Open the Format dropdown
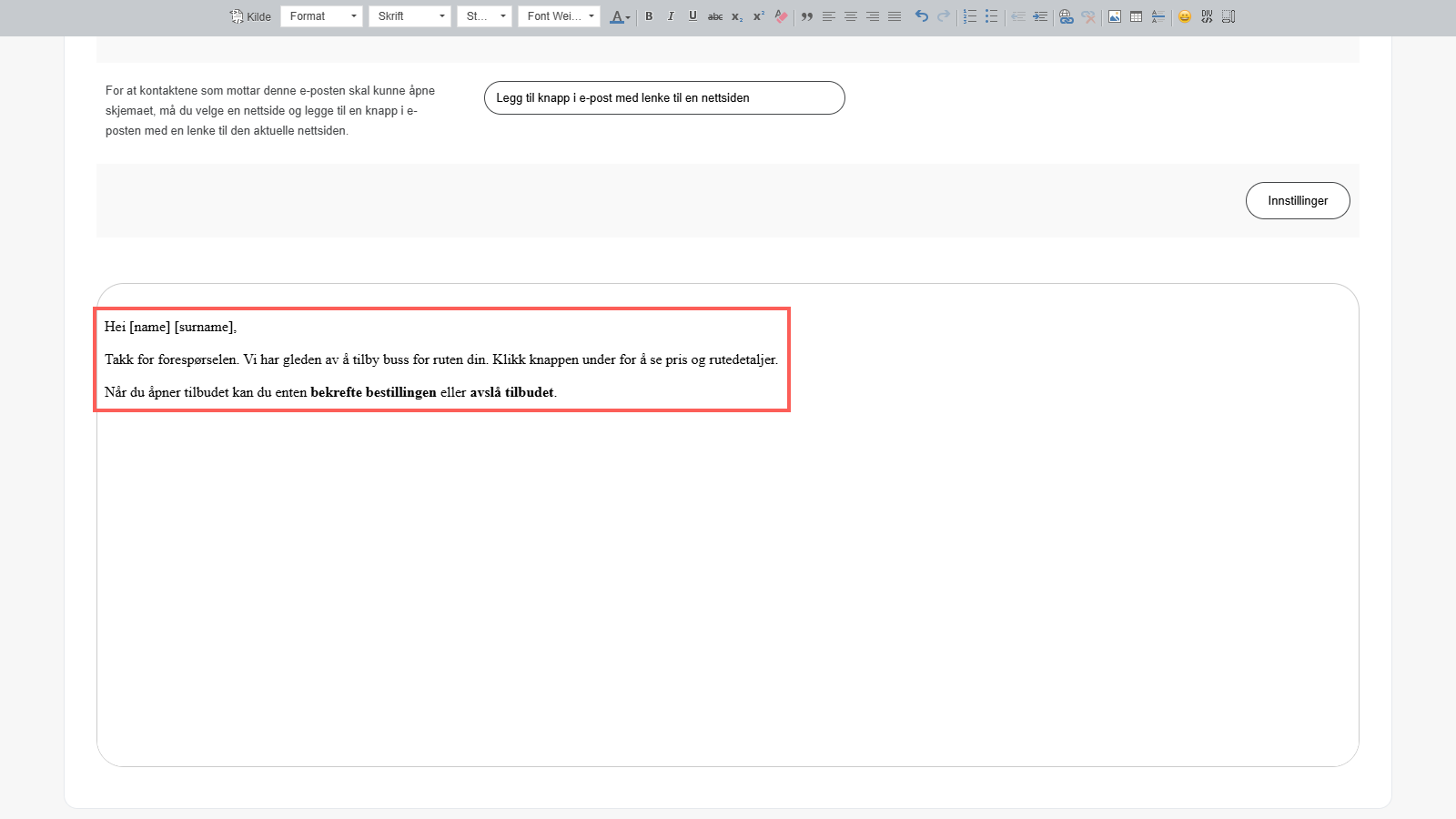The image size is (1456, 819). [x=321, y=16]
